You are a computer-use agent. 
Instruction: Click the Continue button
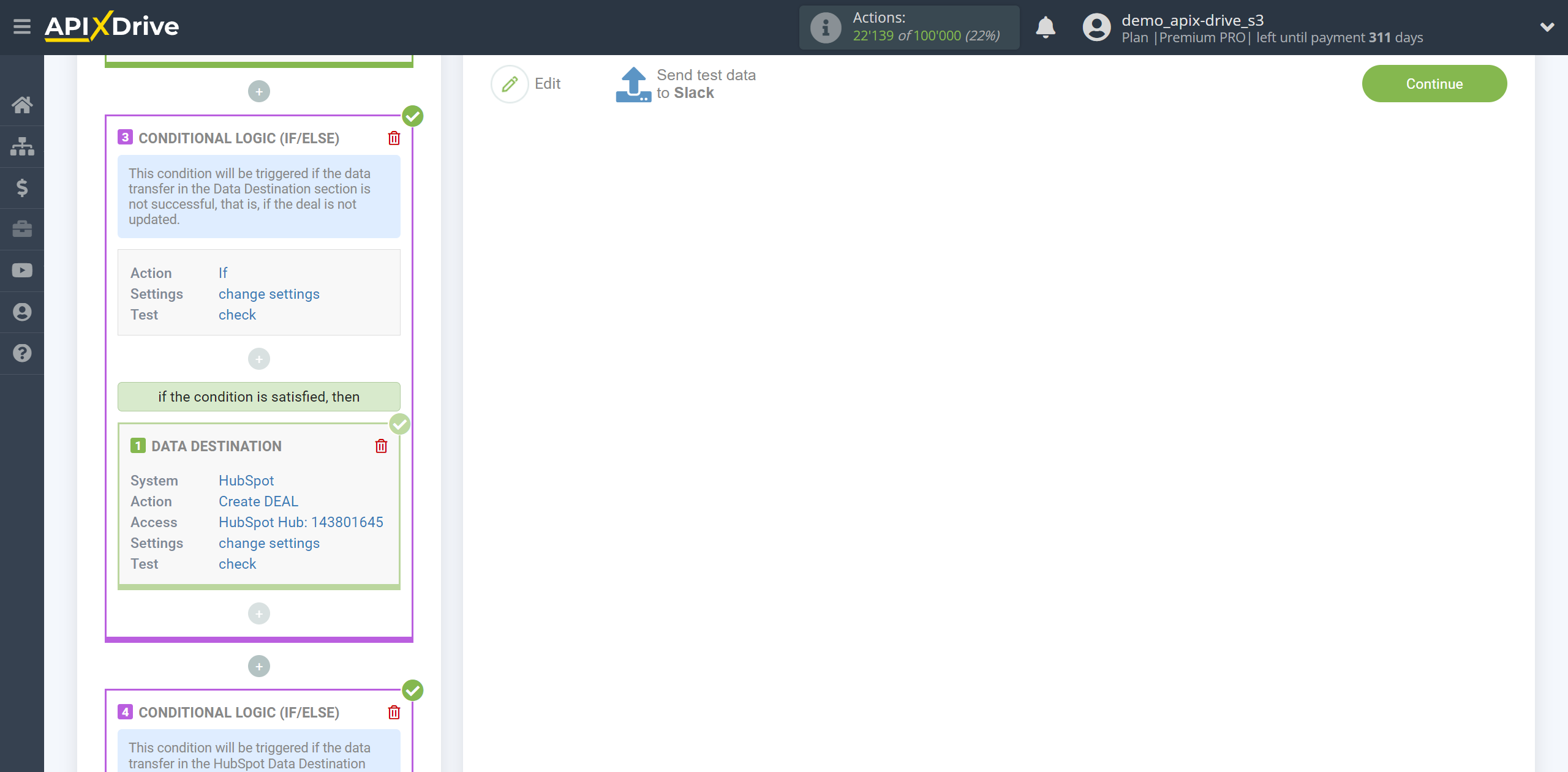point(1434,84)
